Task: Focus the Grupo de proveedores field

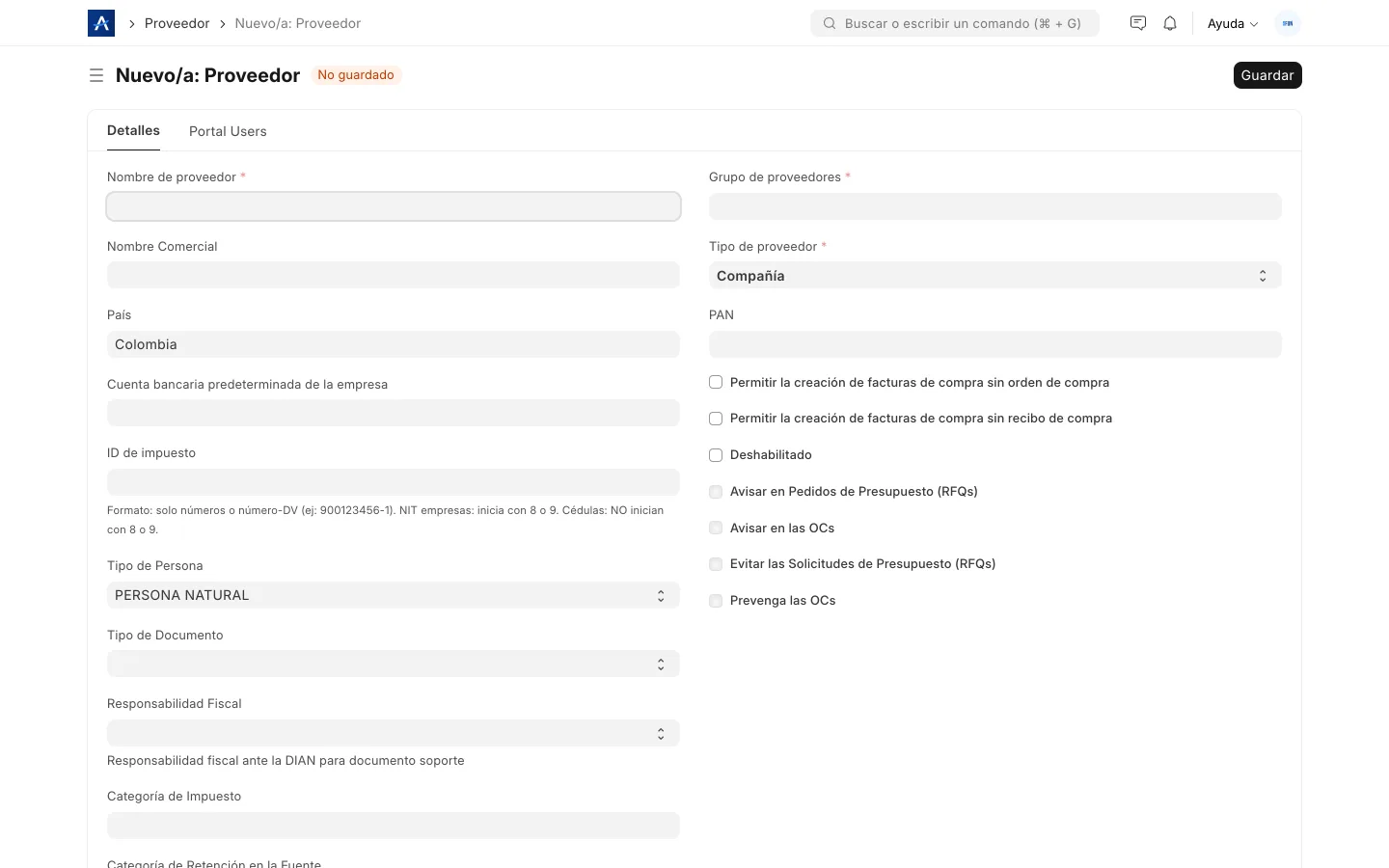Action: coord(995,206)
